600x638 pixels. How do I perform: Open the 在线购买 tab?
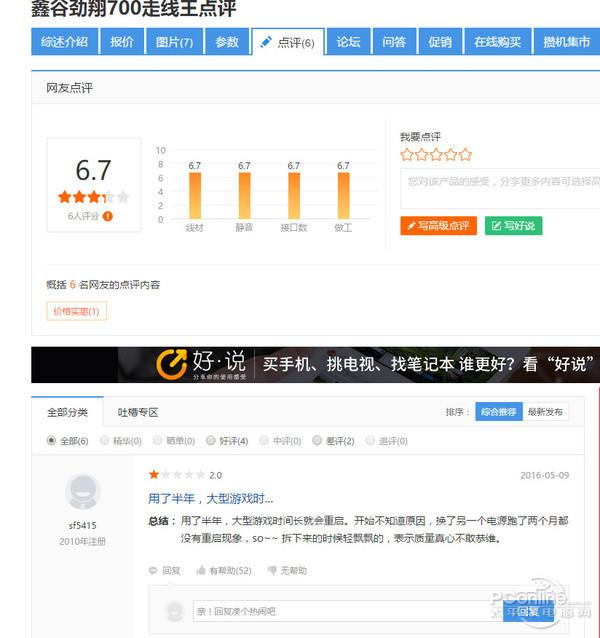497,41
